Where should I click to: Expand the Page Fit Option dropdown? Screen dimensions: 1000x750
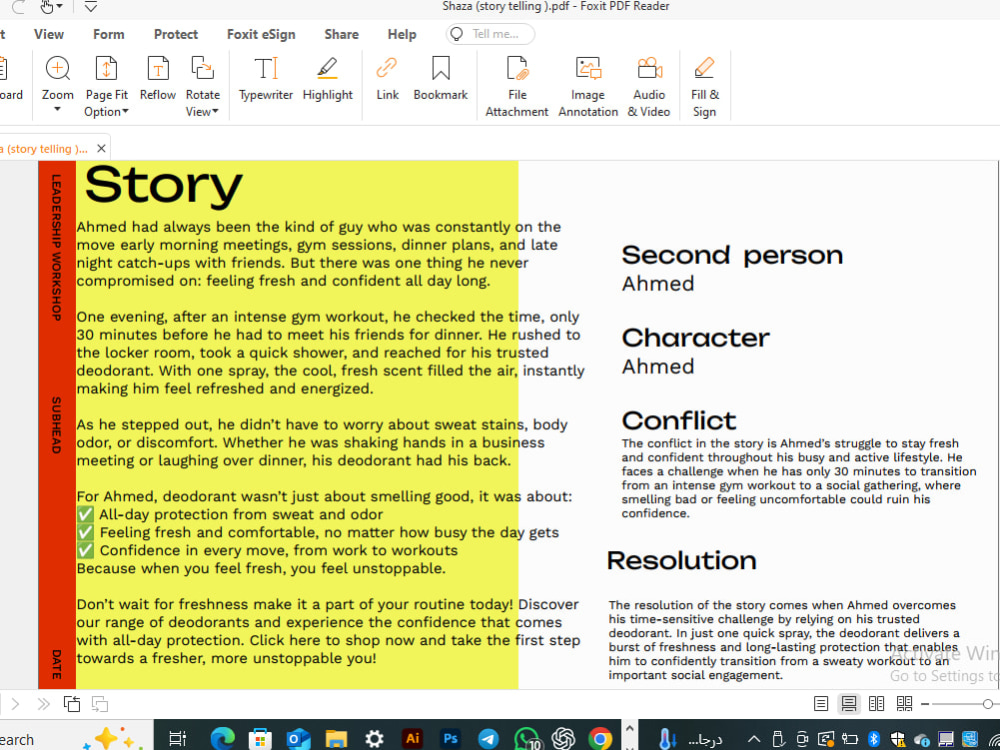(125, 112)
